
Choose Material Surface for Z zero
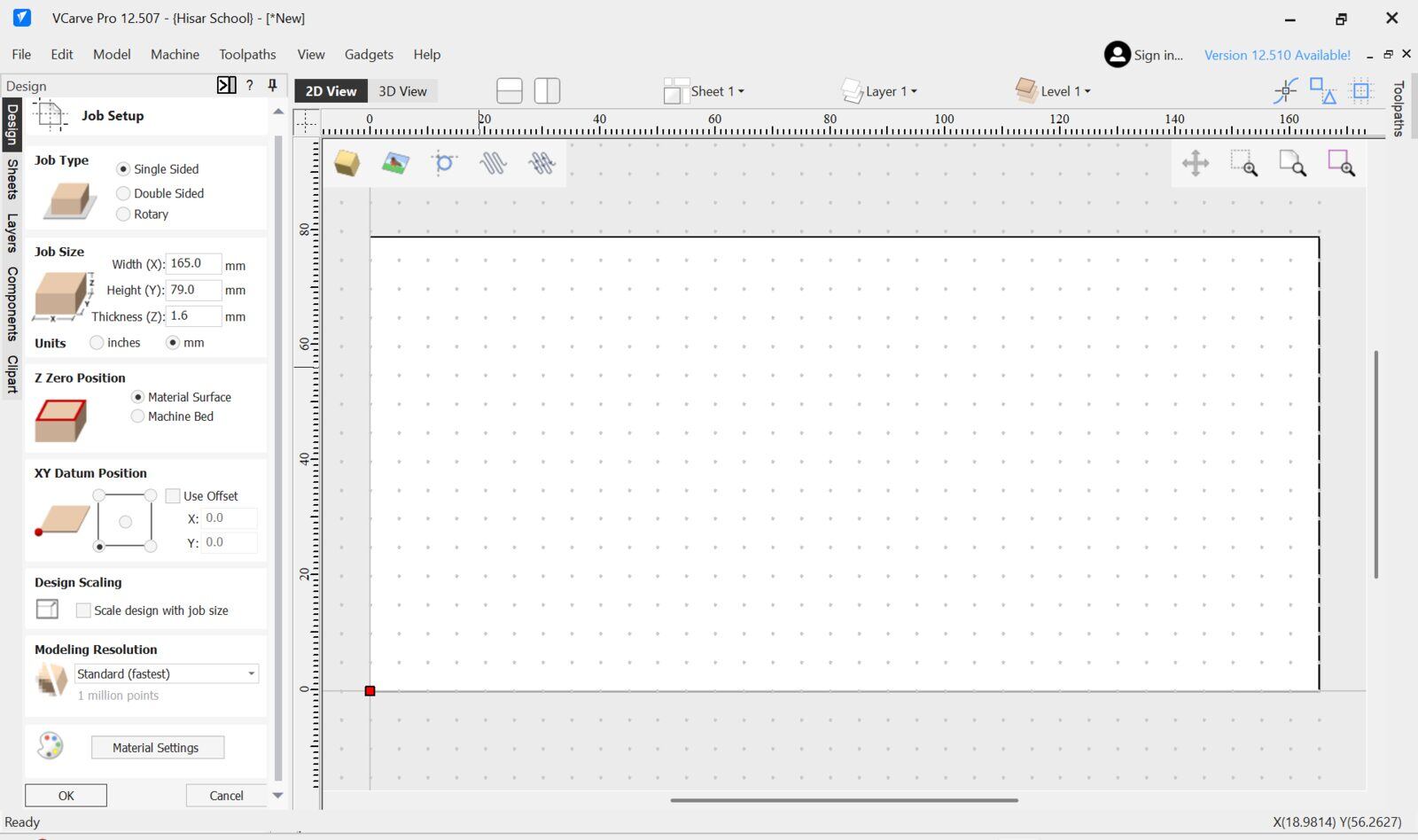point(137,397)
